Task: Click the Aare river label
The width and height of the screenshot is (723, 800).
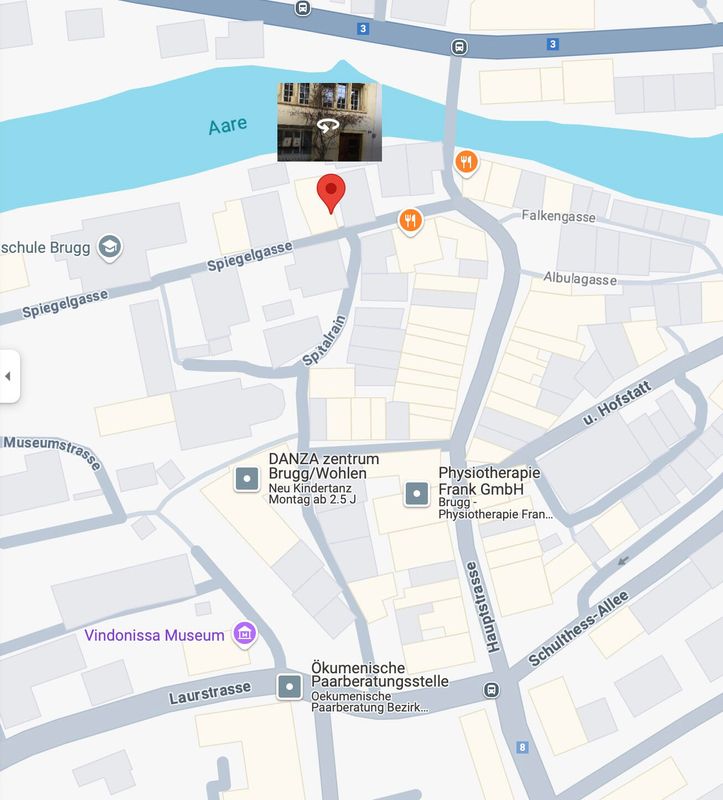Action: [x=228, y=126]
